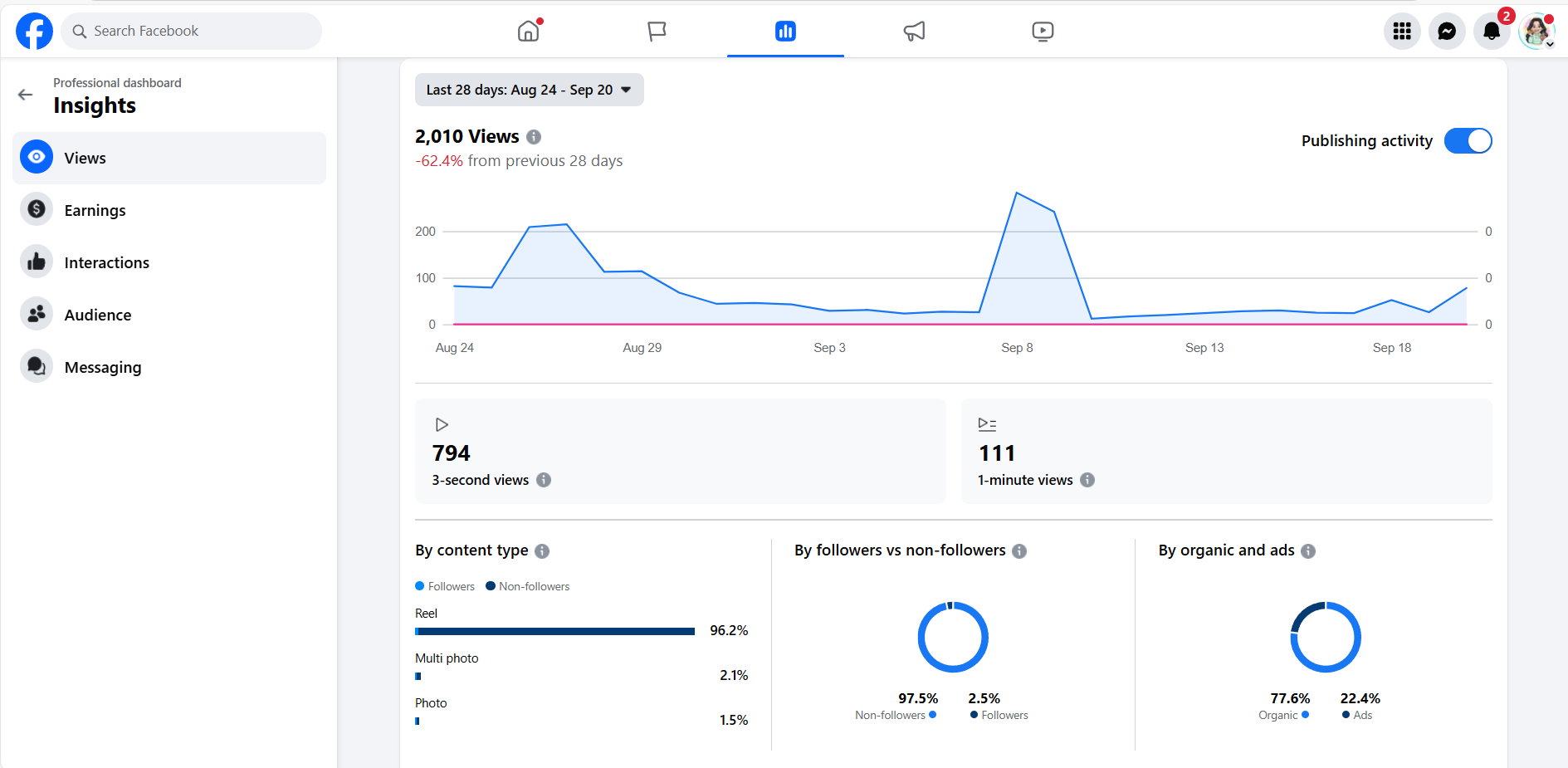The height and width of the screenshot is (768, 1568).
Task: Open the Messaging insights section
Action: [102, 367]
